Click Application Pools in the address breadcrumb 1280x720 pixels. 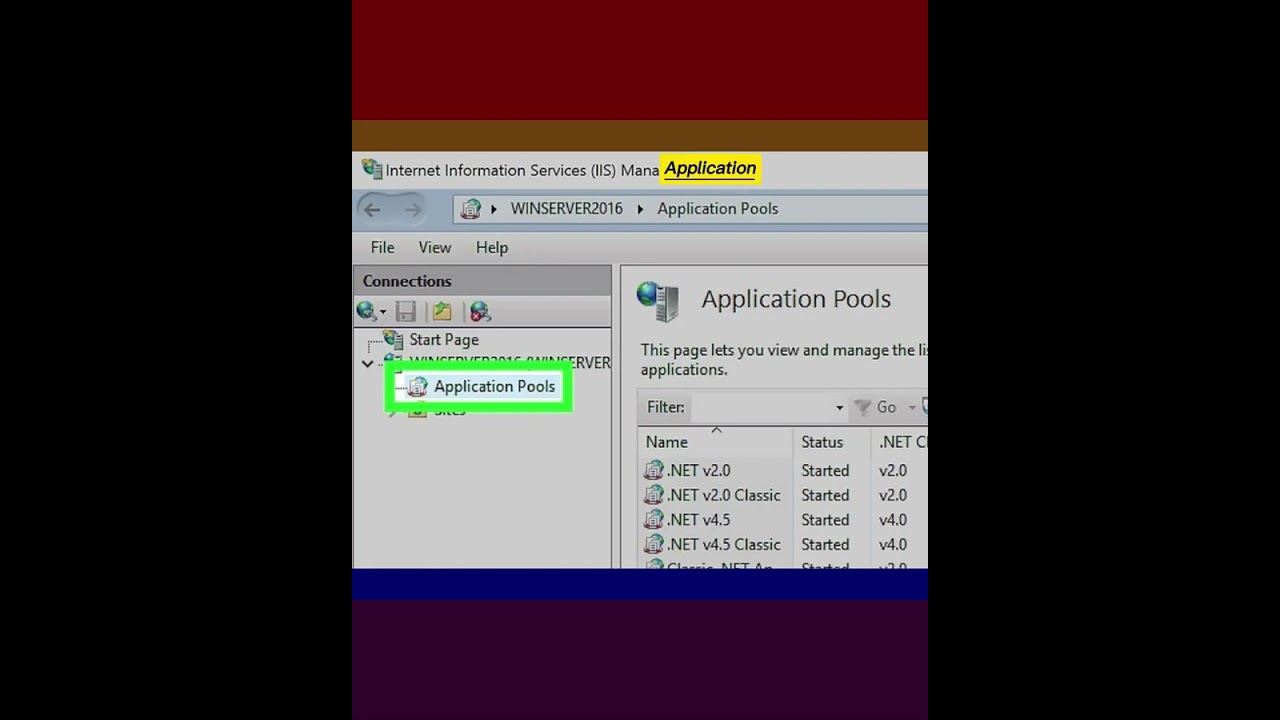[717, 209]
